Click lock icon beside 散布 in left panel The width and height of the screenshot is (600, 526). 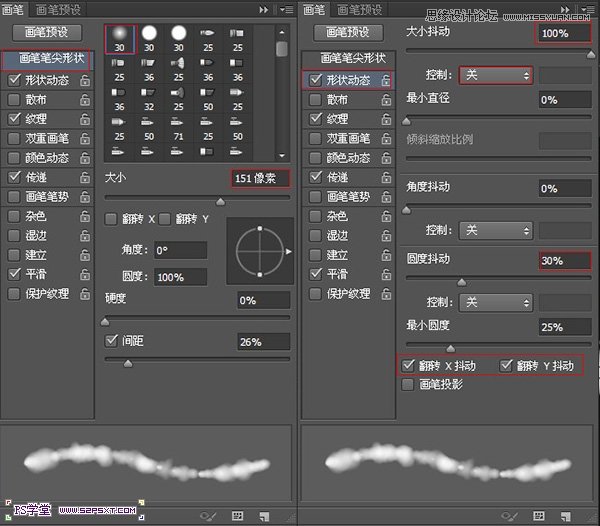[x=85, y=99]
